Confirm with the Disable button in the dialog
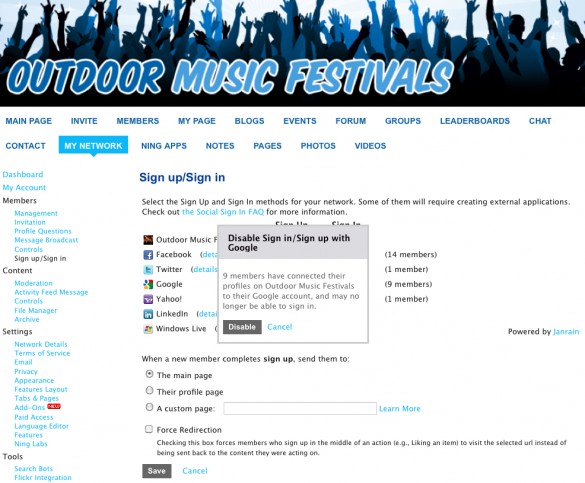 point(242,327)
